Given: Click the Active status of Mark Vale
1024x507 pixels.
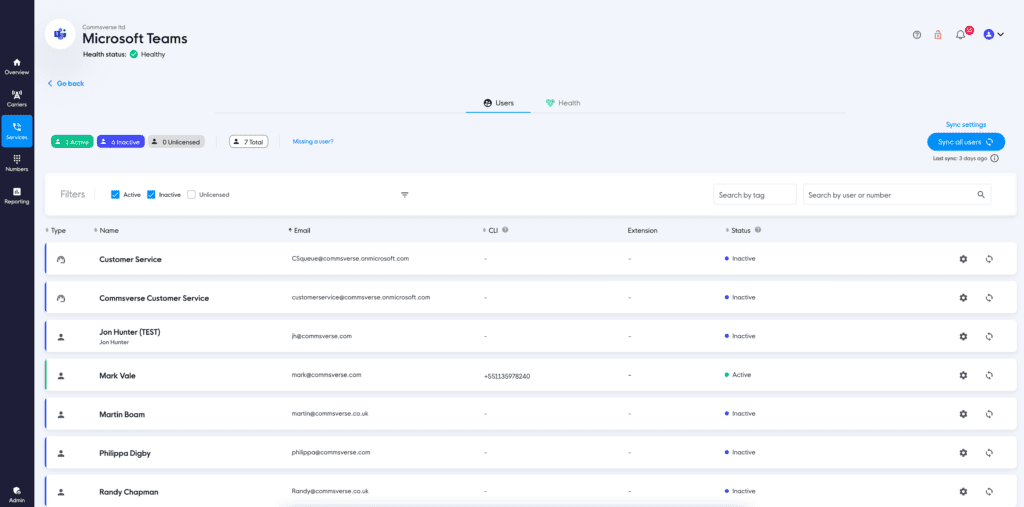Looking at the screenshot, I should point(738,375).
